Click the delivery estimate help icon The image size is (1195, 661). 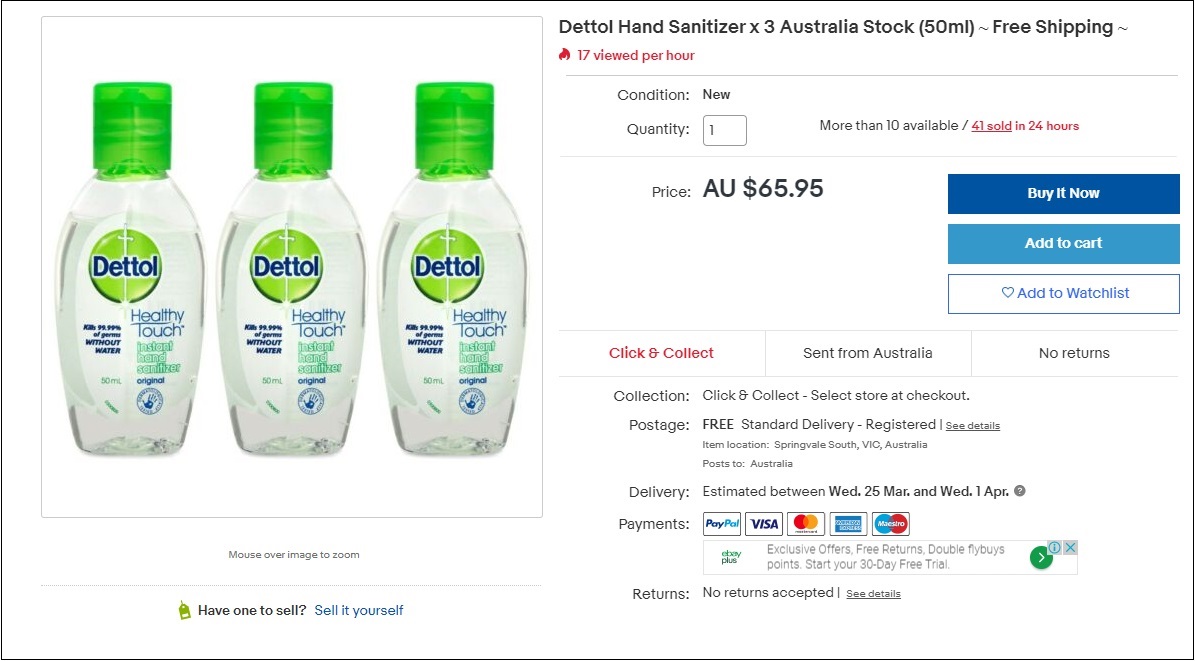pyautogui.click(x=1020, y=492)
